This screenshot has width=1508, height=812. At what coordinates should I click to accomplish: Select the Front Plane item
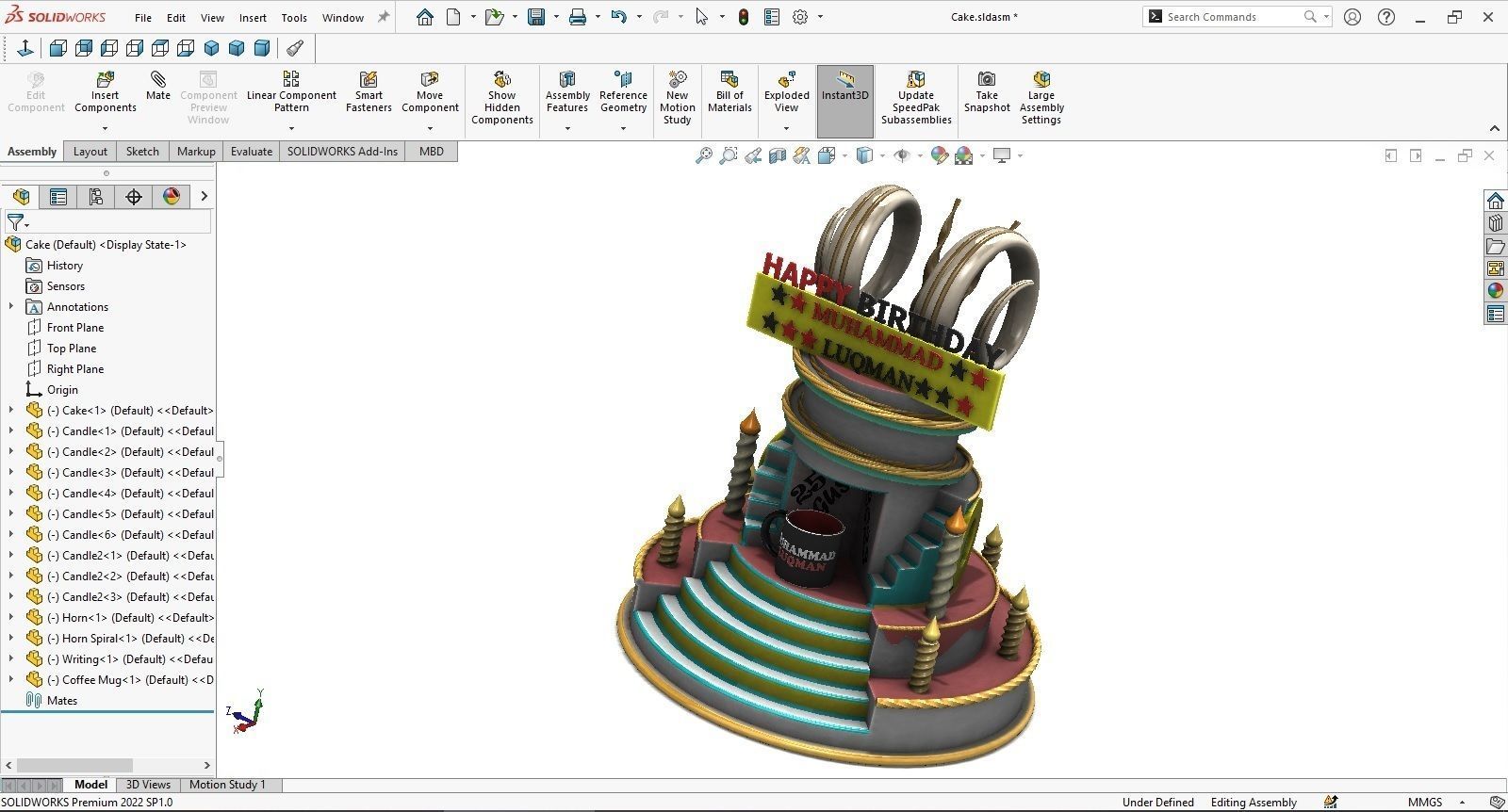[x=75, y=328]
